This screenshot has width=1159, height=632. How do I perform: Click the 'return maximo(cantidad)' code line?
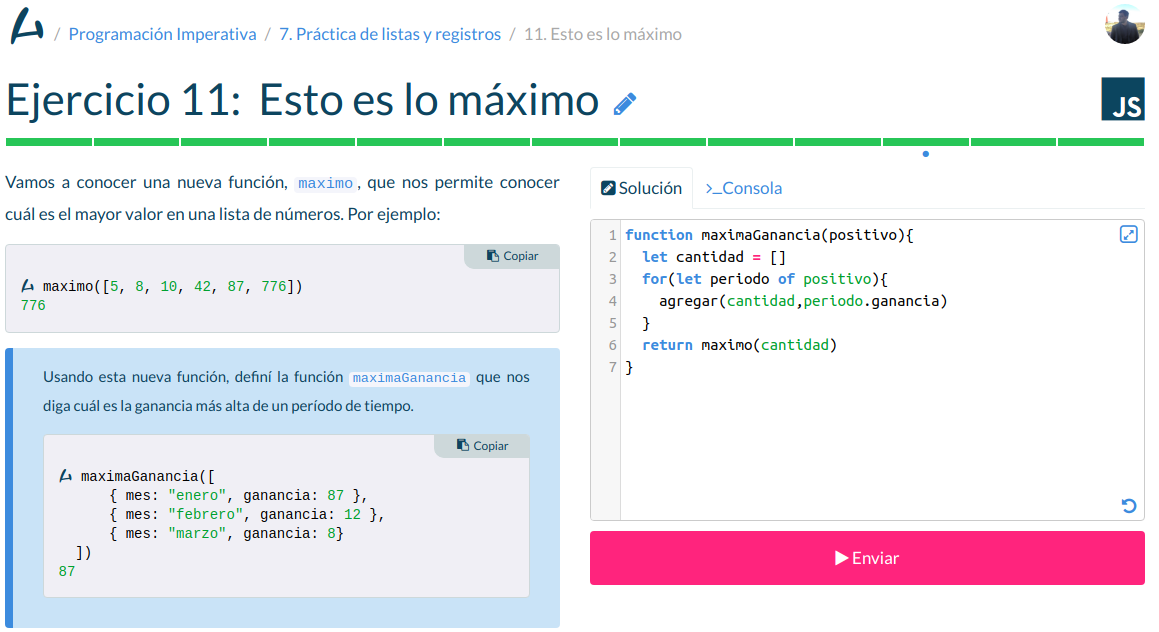tap(739, 345)
